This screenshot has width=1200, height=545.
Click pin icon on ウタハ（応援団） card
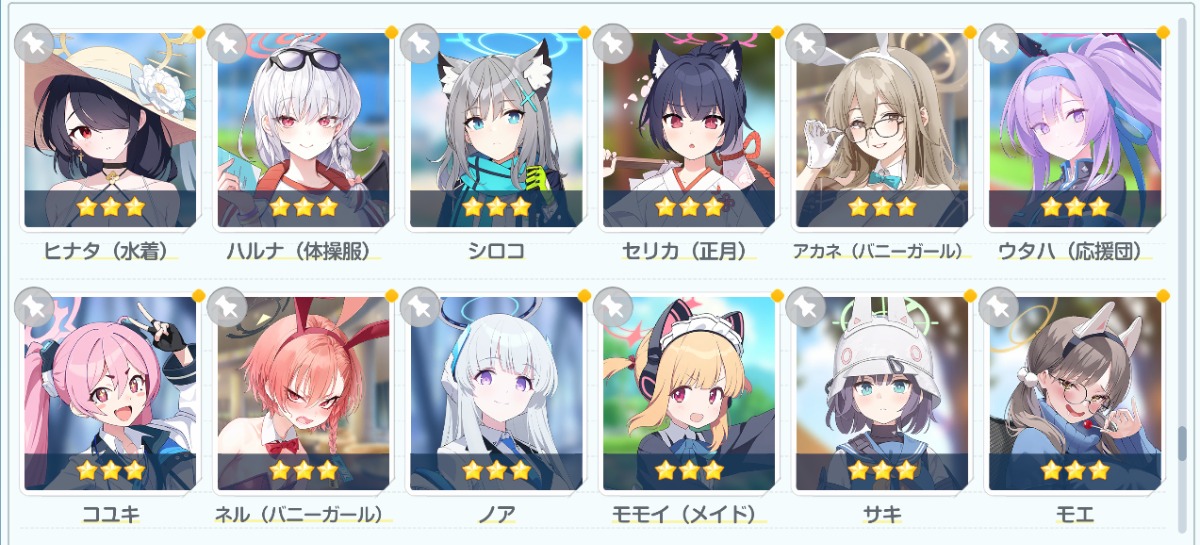pyautogui.click(x=998, y=43)
